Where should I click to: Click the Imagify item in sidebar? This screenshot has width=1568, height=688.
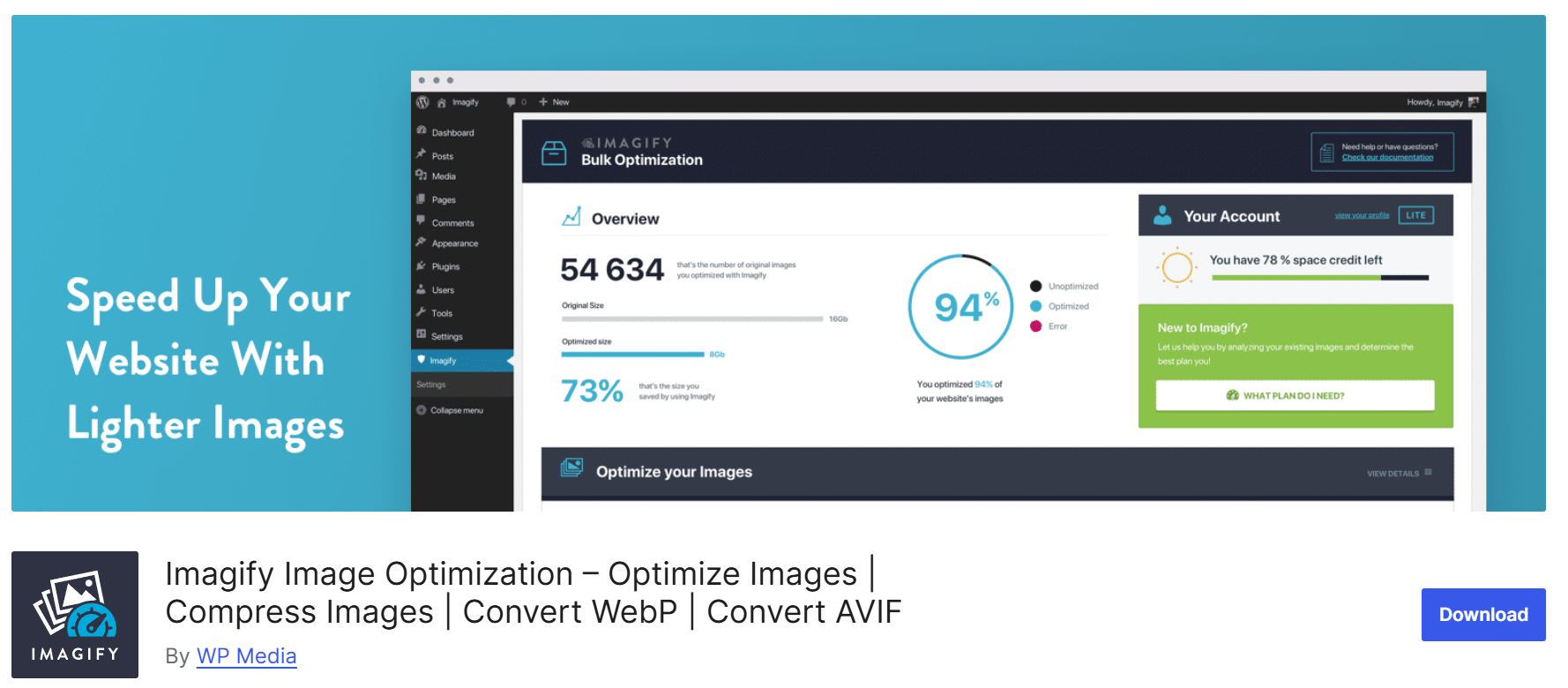(443, 361)
